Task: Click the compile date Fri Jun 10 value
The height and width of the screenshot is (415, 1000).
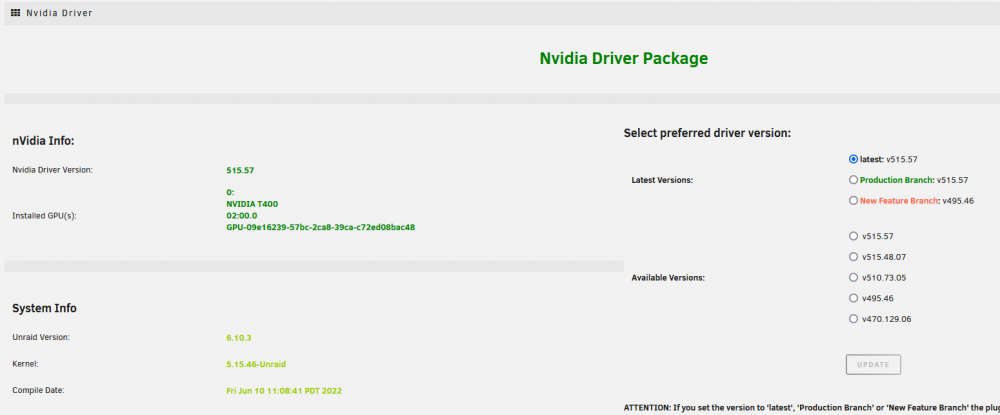Action: (284, 390)
